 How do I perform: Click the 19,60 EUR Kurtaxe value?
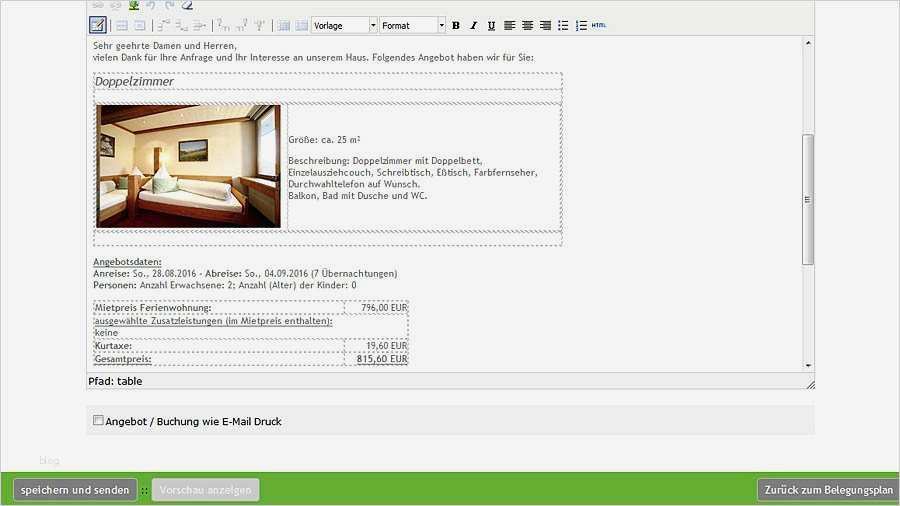[x=386, y=346]
